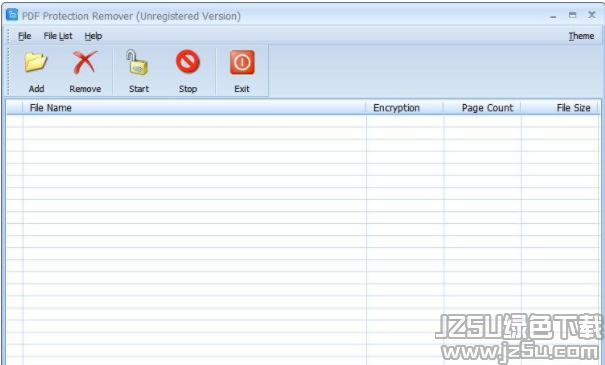This screenshot has height=365, width=605.
Task: Click the red Stop icon
Action: 188,62
